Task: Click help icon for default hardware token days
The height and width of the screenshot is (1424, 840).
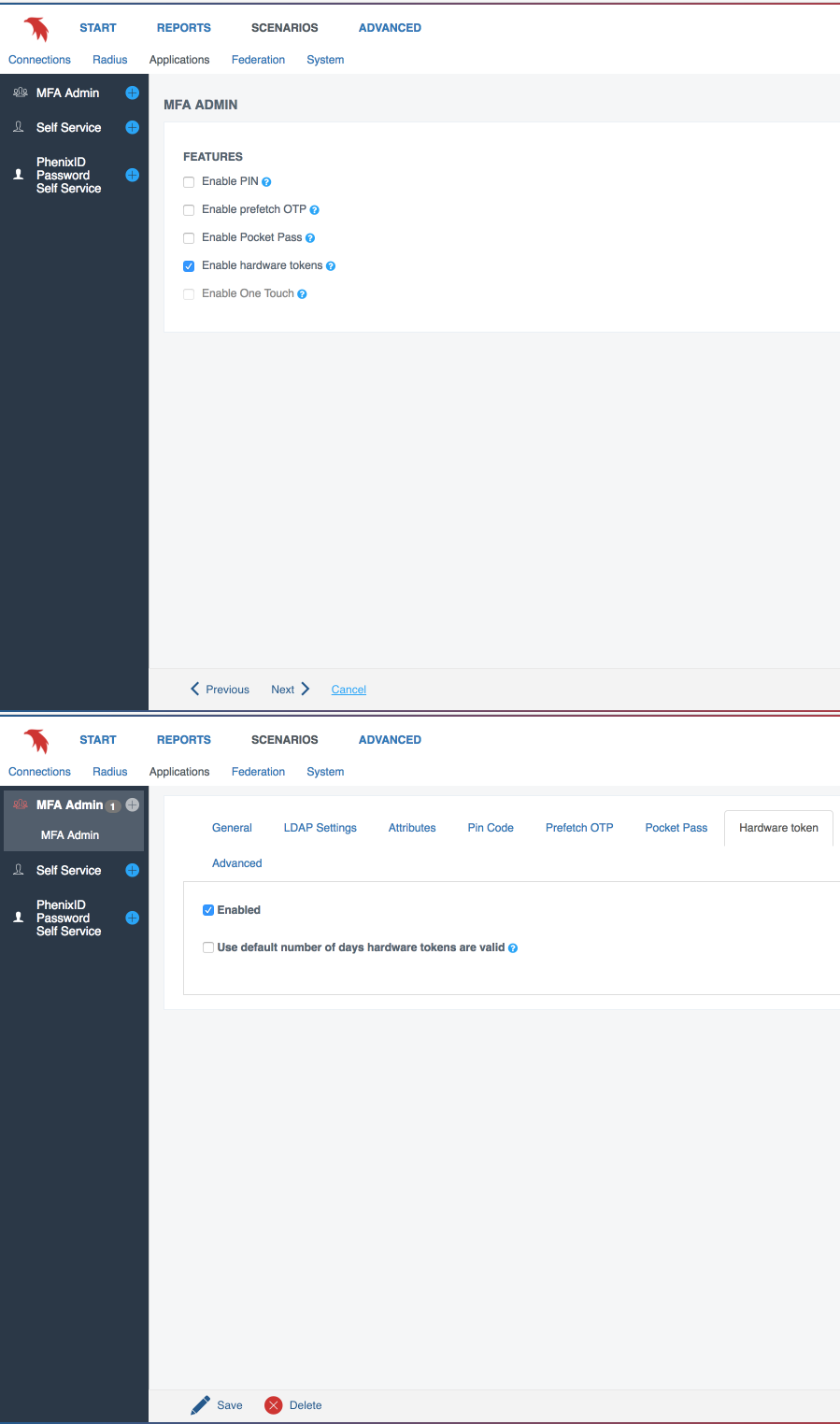Action: 513,948
